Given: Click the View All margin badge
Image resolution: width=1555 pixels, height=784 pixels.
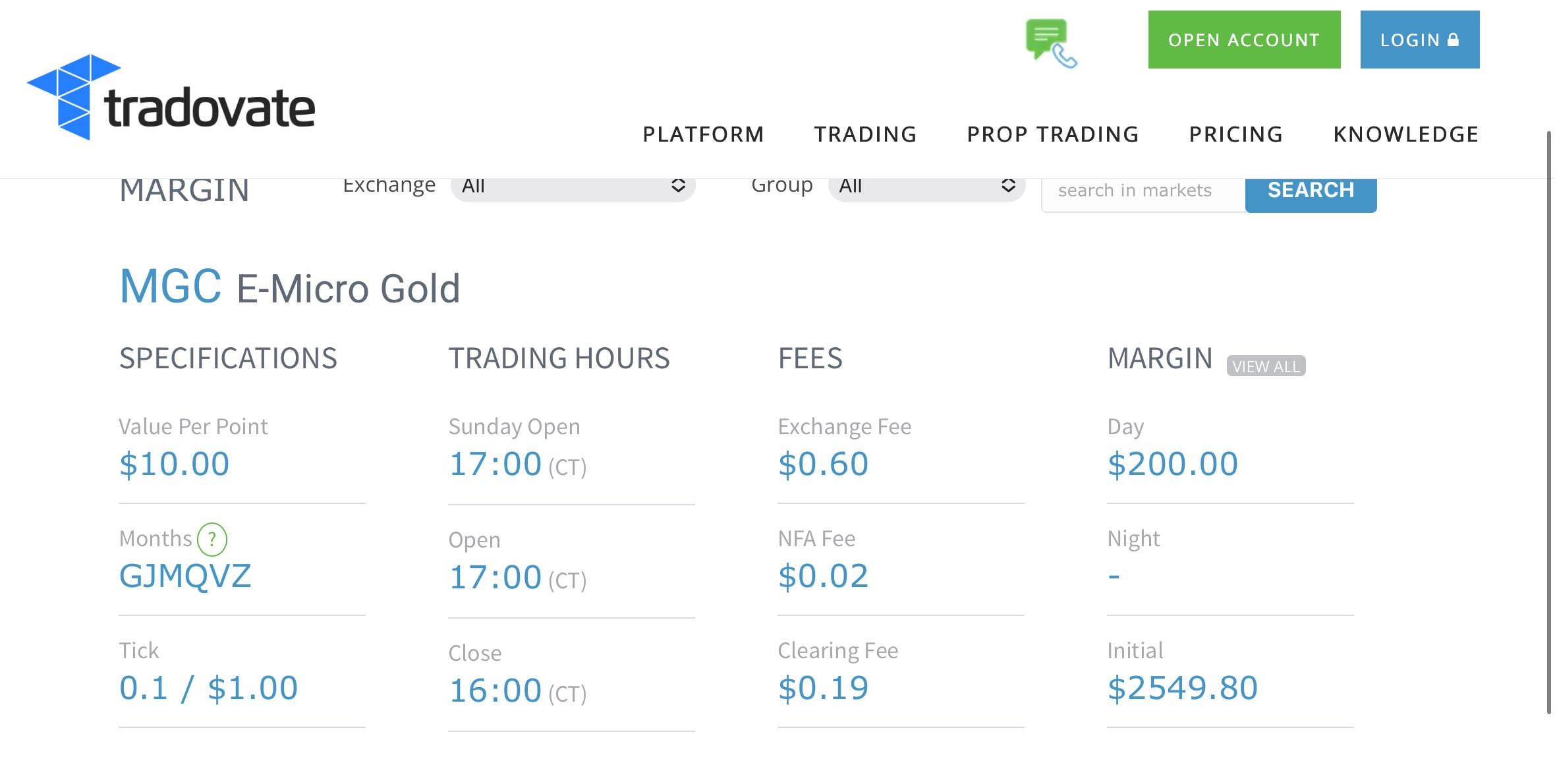Looking at the screenshot, I should pos(1266,366).
